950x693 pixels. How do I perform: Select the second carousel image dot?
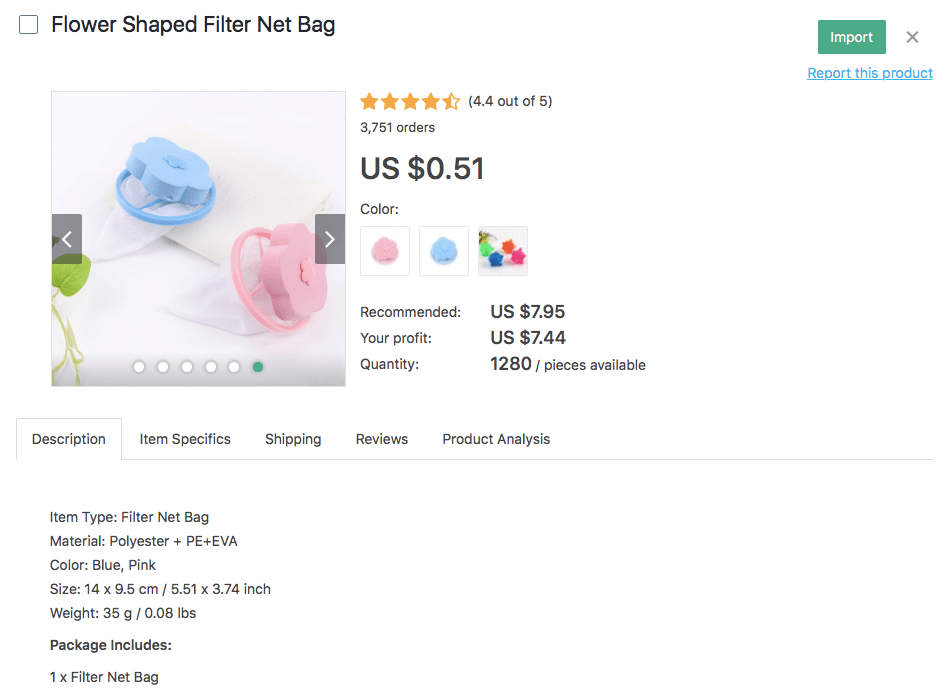[163, 367]
